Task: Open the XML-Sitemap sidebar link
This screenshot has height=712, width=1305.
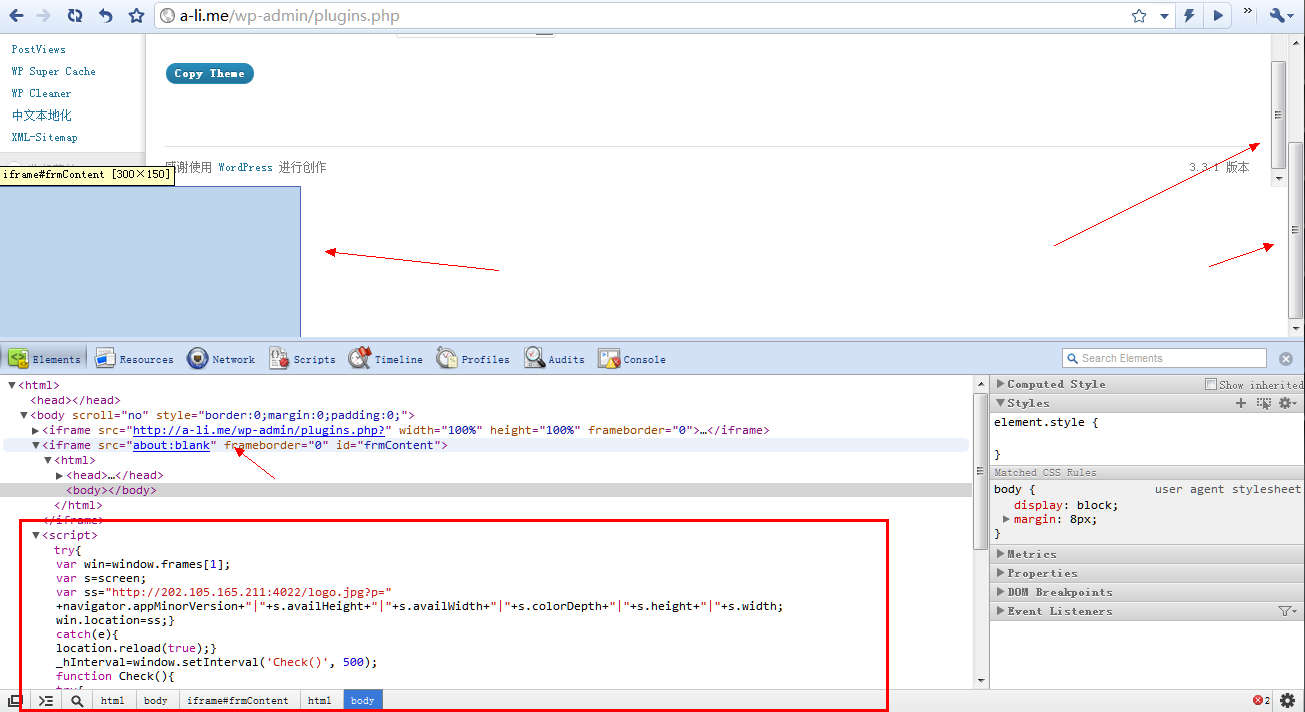Action: pyautogui.click(x=44, y=137)
